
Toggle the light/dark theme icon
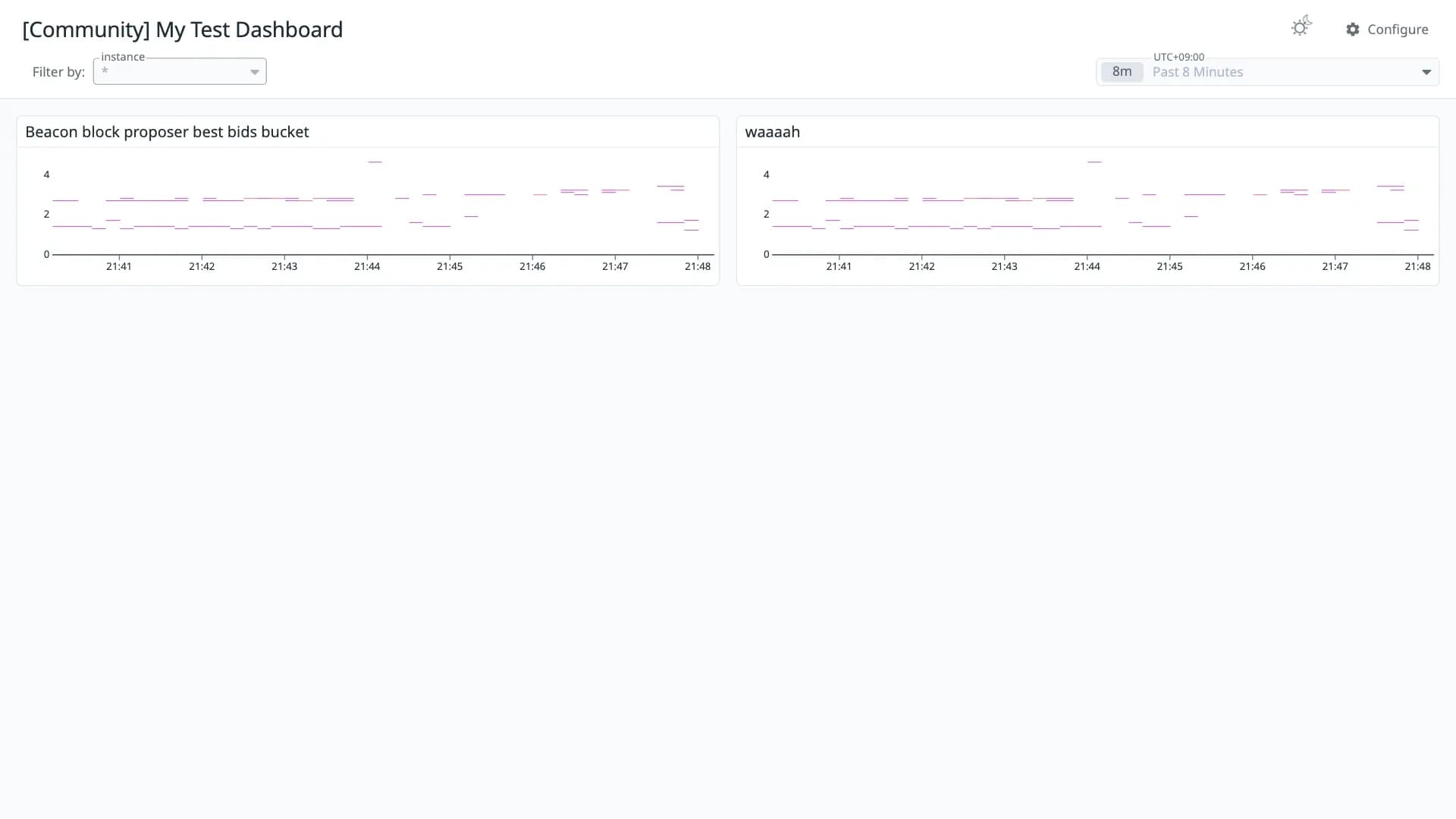pos(1301,27)
